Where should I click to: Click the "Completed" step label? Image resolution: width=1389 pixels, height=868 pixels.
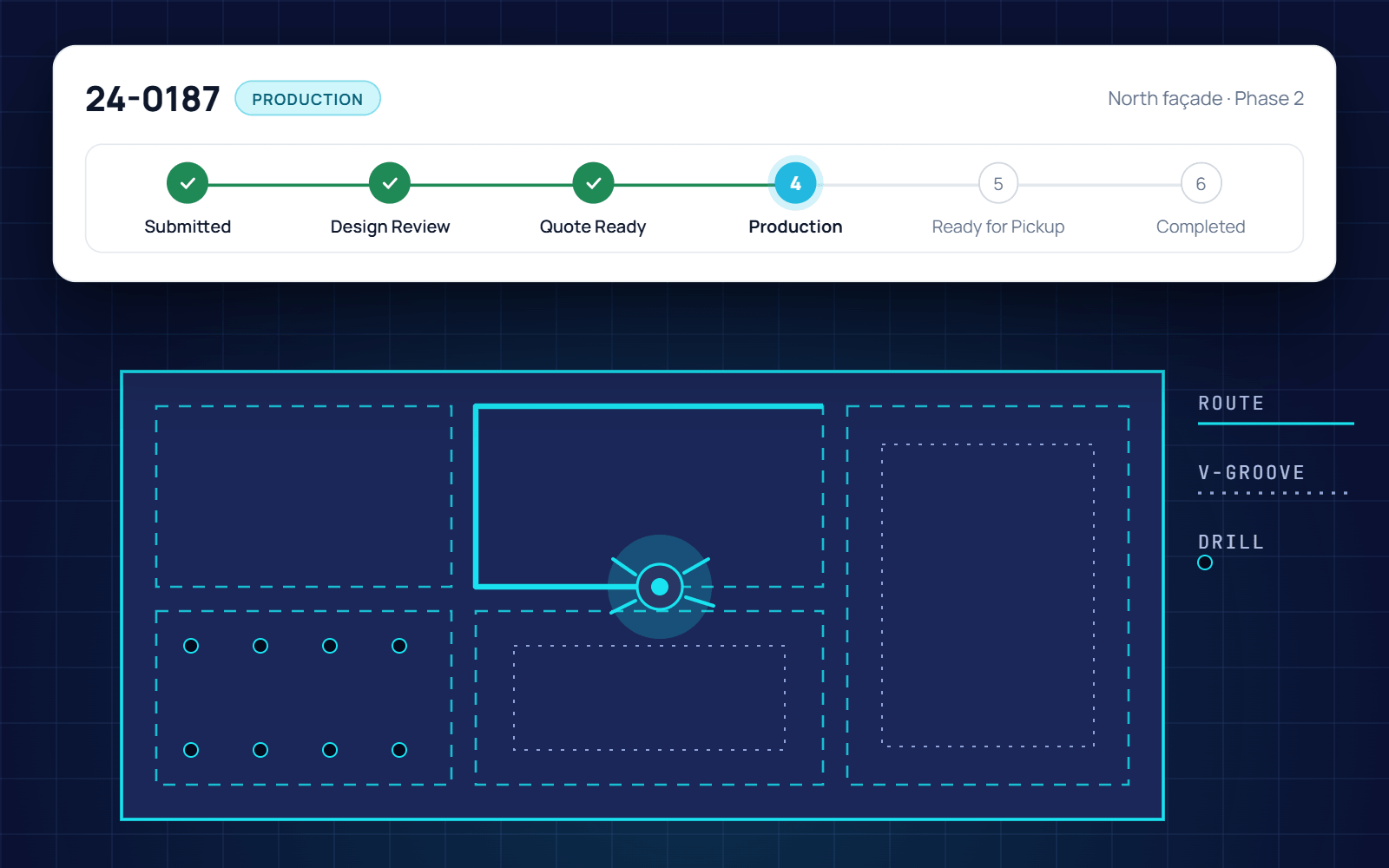[x=1201, y=227]
